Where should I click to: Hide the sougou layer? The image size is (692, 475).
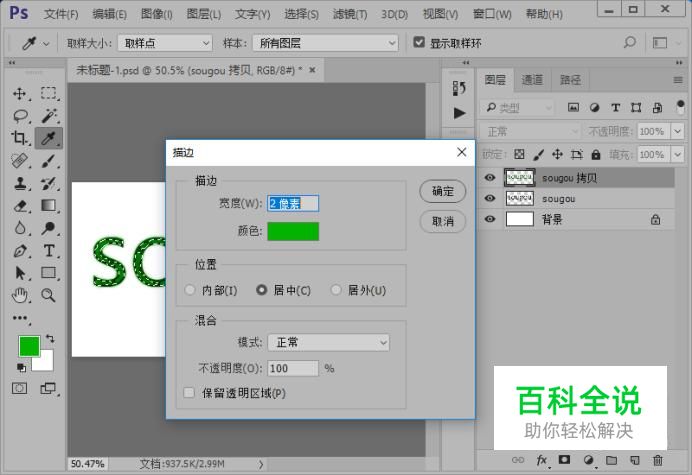490,198
